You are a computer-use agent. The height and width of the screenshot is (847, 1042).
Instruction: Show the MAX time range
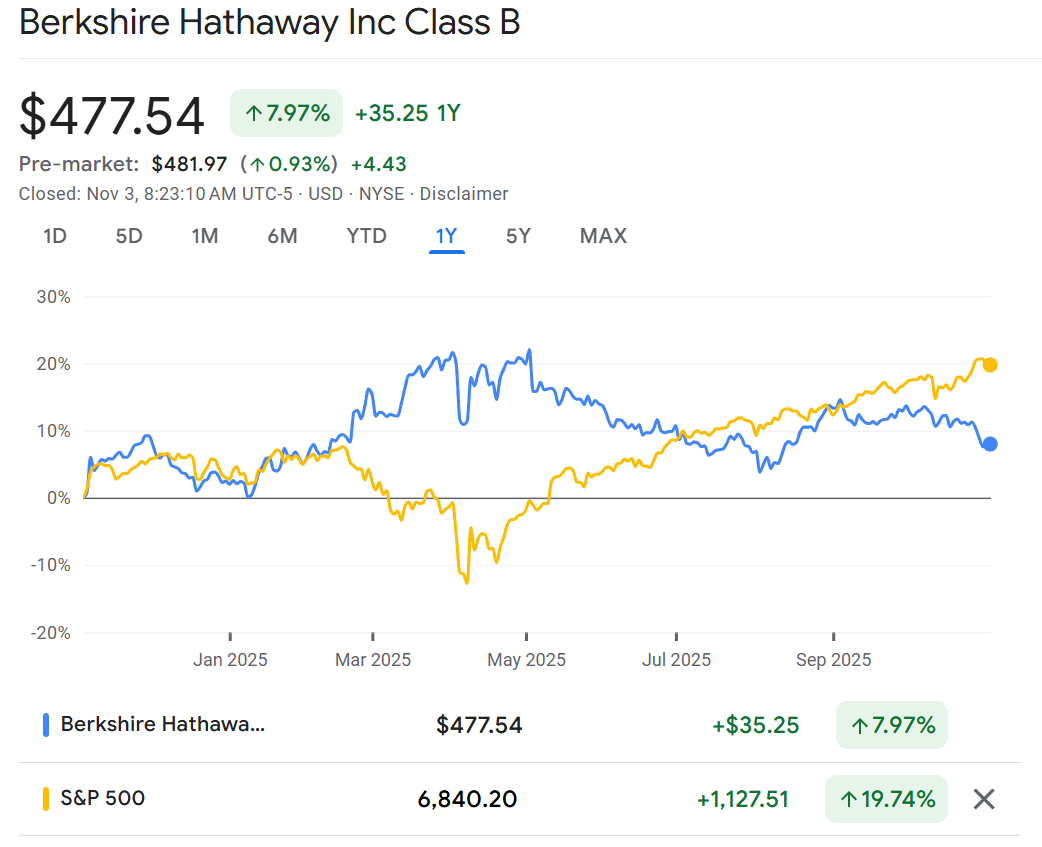[603, 236]
